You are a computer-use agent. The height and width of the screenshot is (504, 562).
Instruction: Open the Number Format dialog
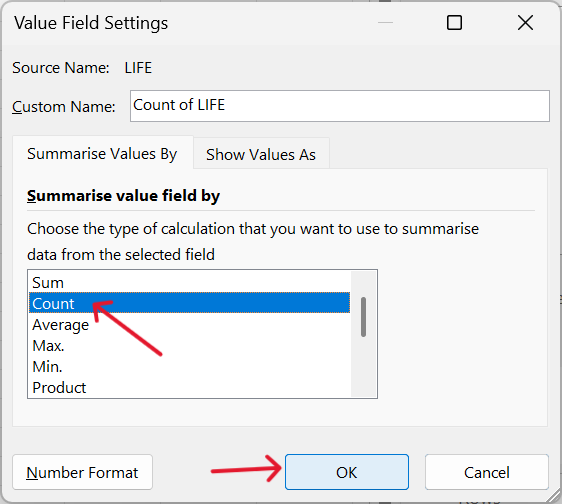click(82, 472)
